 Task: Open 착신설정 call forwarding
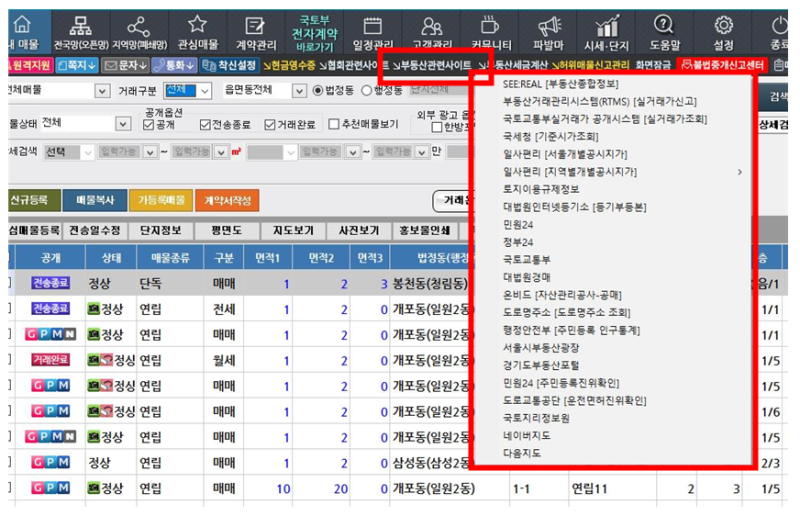pos(228,65)
